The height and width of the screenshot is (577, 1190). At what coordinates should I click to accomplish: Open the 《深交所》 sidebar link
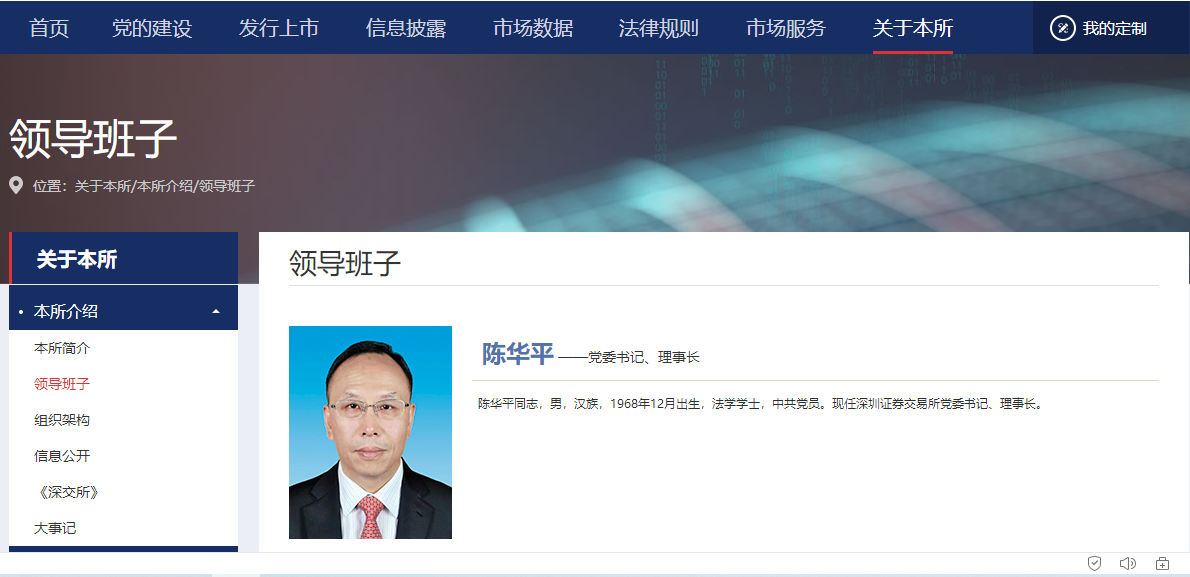pos(67,492)
